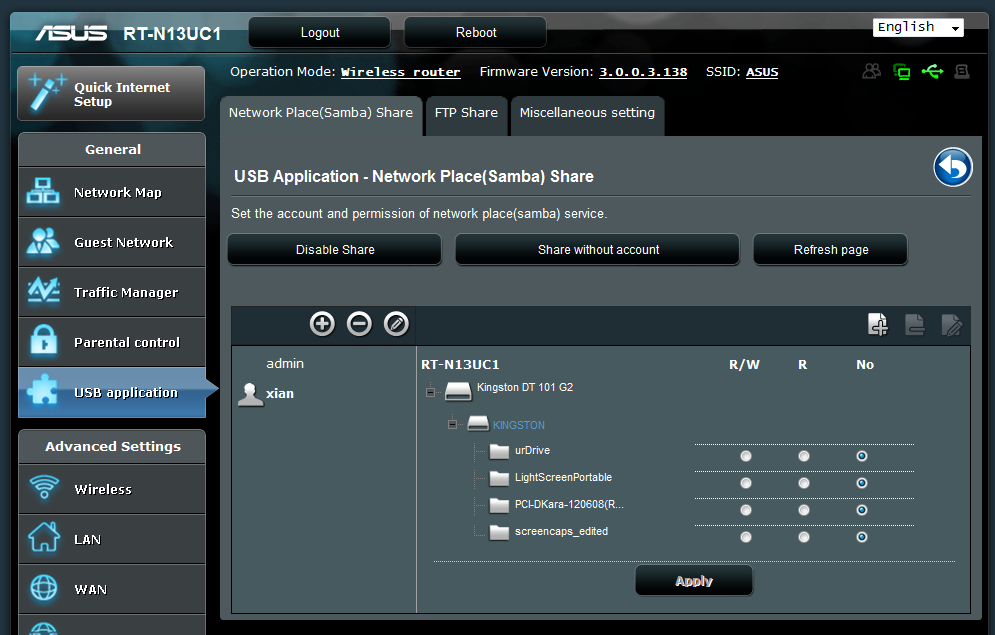Collapse the KINGSTON partition tree node
This screenshot has height=635, width=995.
452,424
